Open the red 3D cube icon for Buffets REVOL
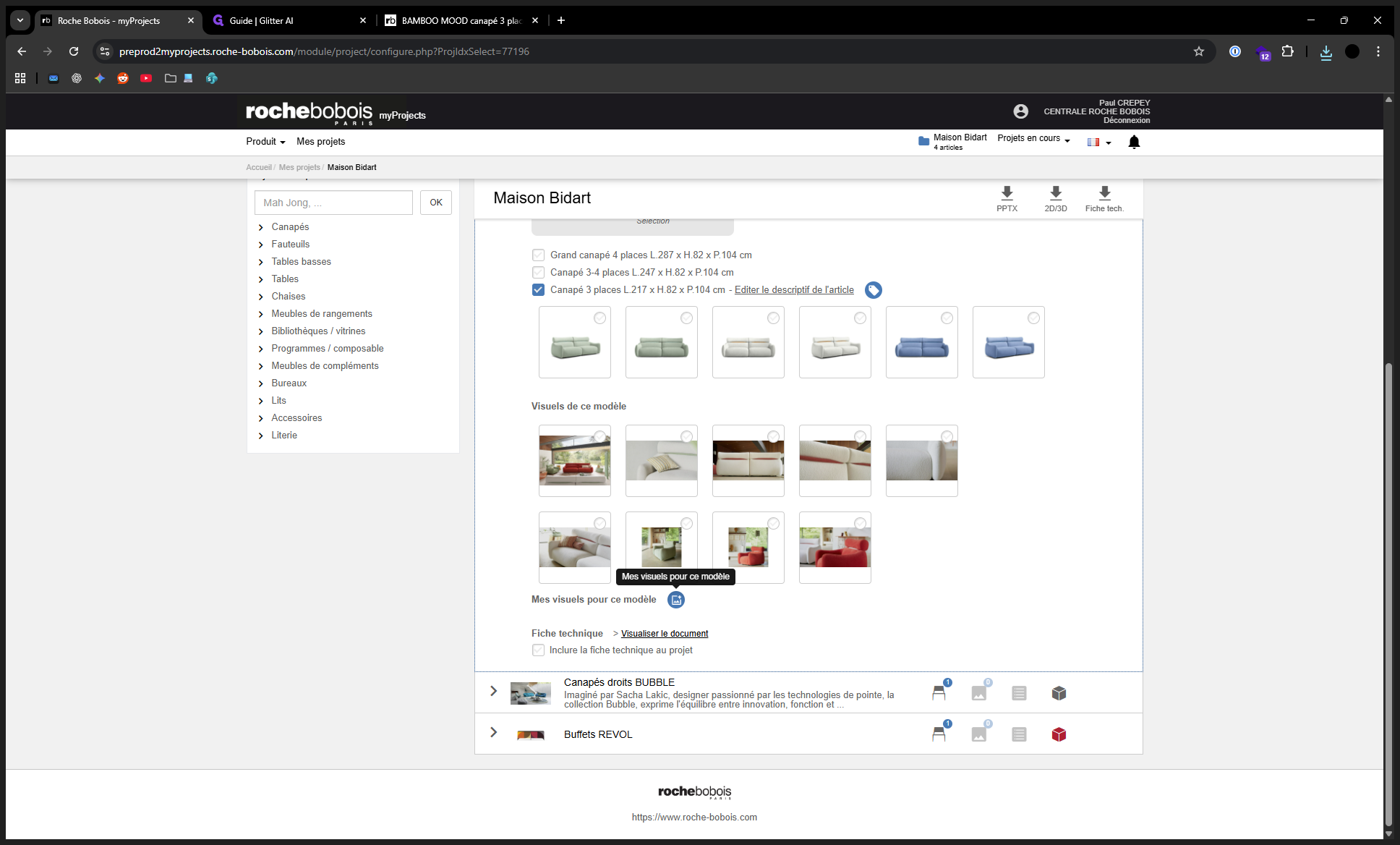Viewport: 1400px width, 845px height. coord(1059,734)
